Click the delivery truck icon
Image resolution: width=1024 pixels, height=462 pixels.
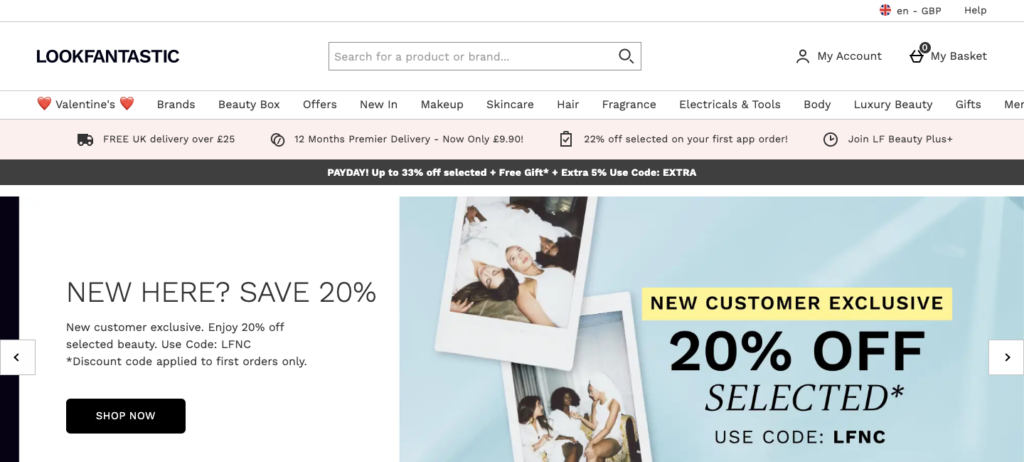coord(85,139)
